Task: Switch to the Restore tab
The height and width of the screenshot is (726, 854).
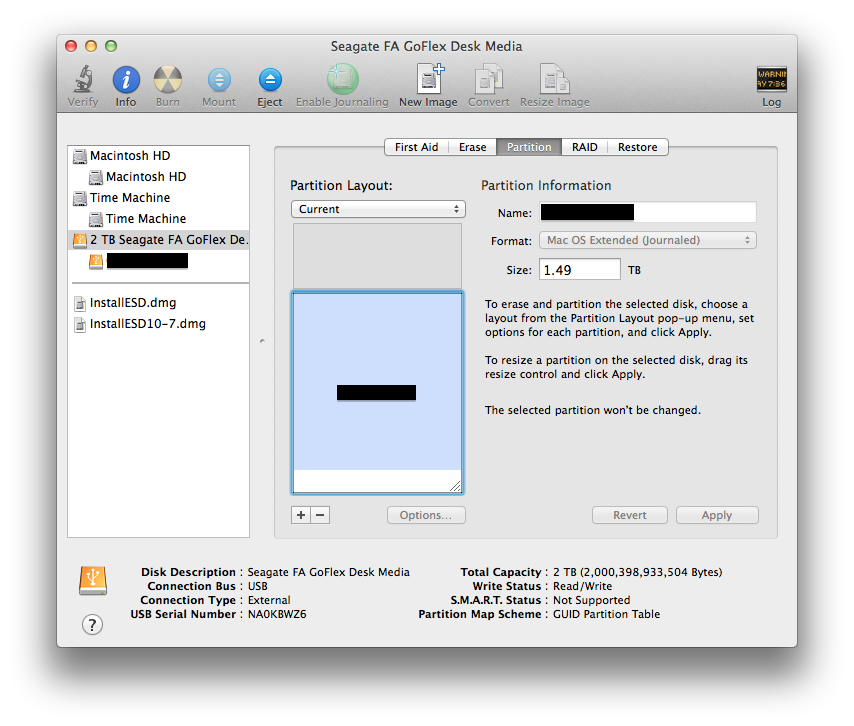Action: tap(638, 147)
